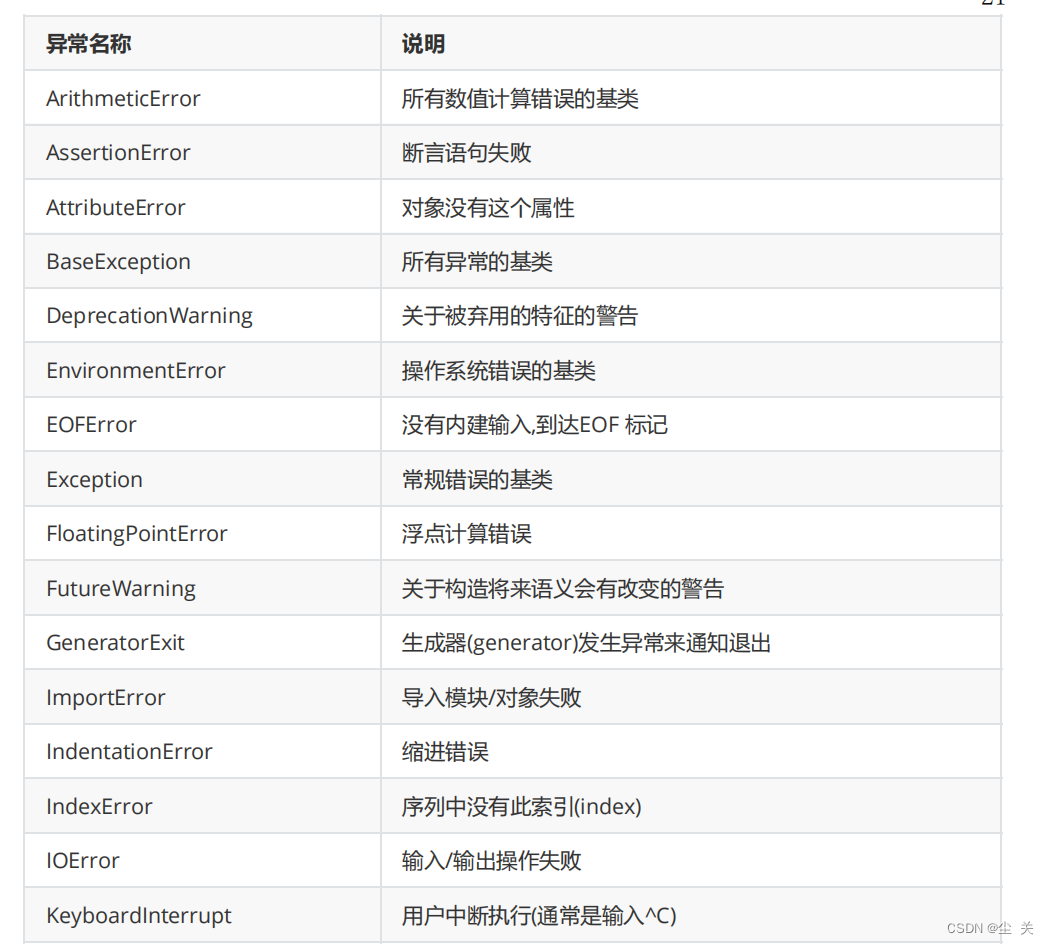Click FloatingPointError in the table
1049x944 pixels.
tap(137, 535)
